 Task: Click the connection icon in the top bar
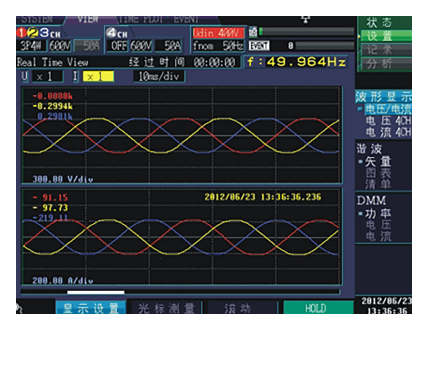point(305,20)
